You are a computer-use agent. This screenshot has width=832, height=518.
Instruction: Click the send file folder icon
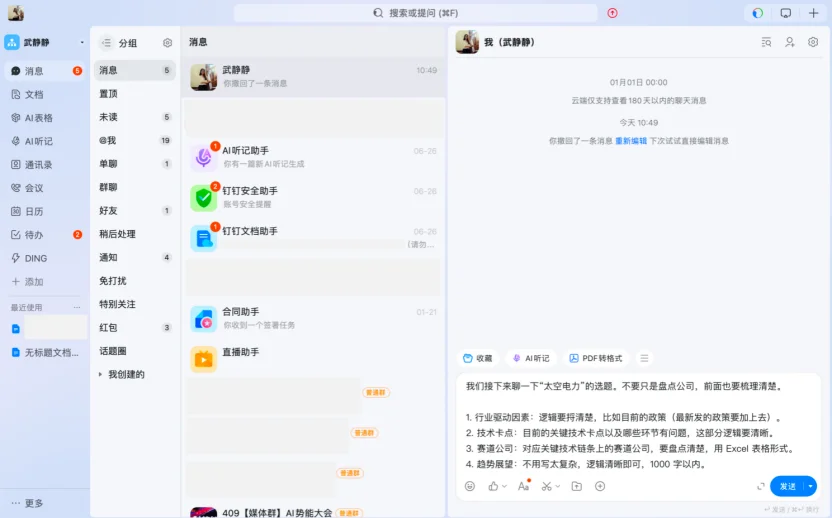[x=577, y=486]
